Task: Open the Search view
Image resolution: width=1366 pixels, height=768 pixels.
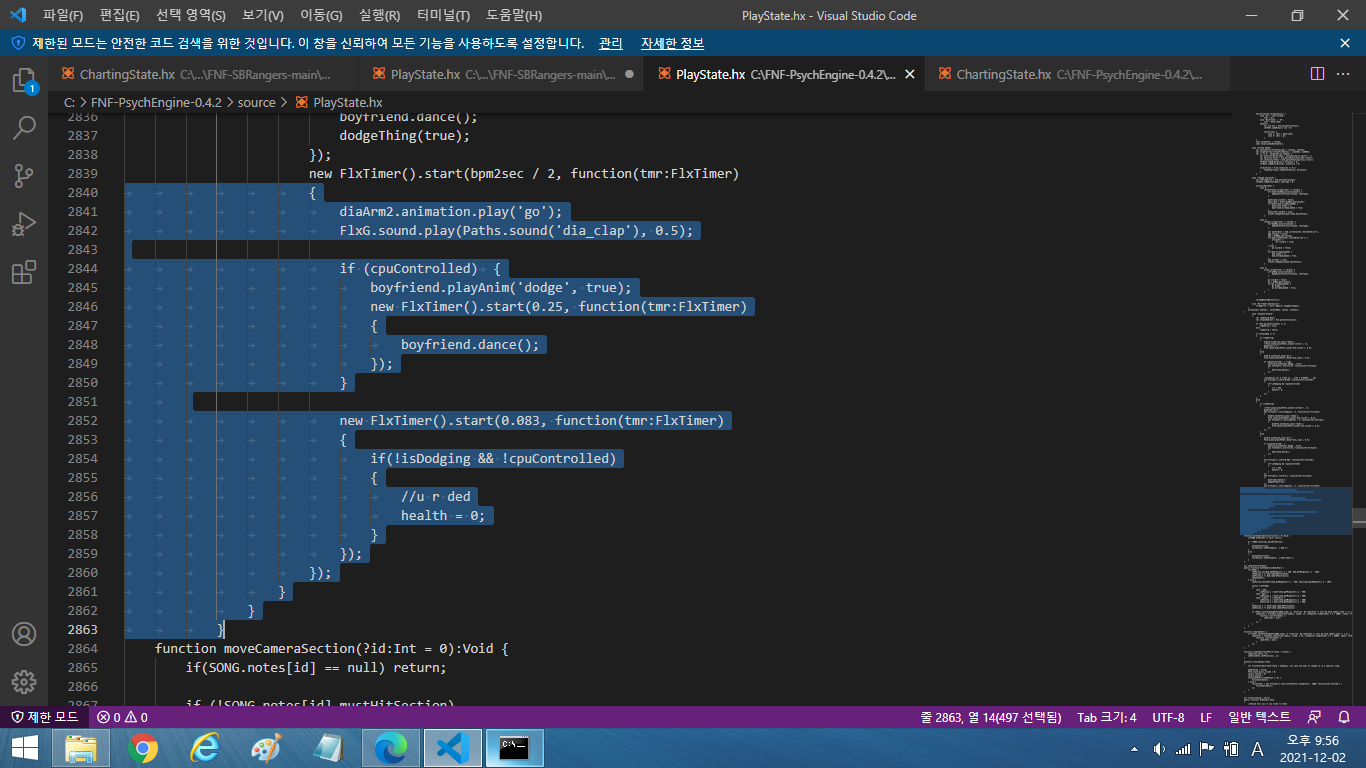Action: tap(25, 128)
